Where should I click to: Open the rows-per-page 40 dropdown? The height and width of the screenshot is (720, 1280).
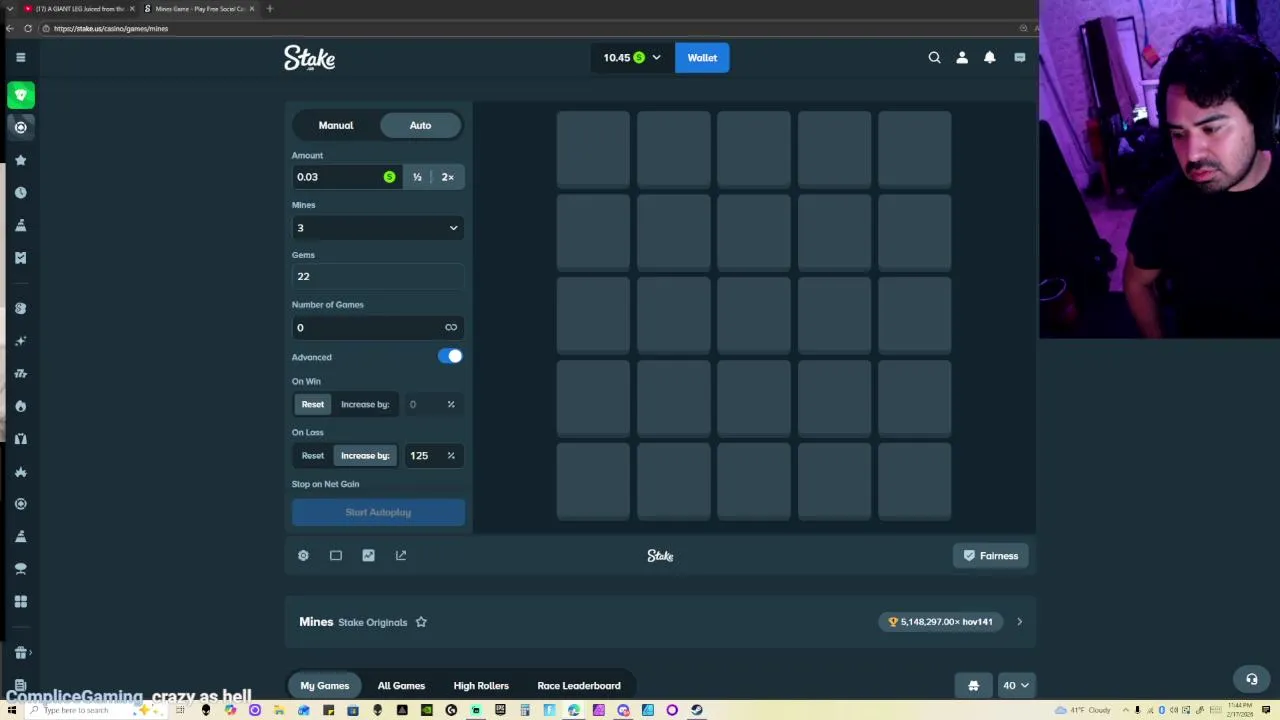(x=1015, y=686)
